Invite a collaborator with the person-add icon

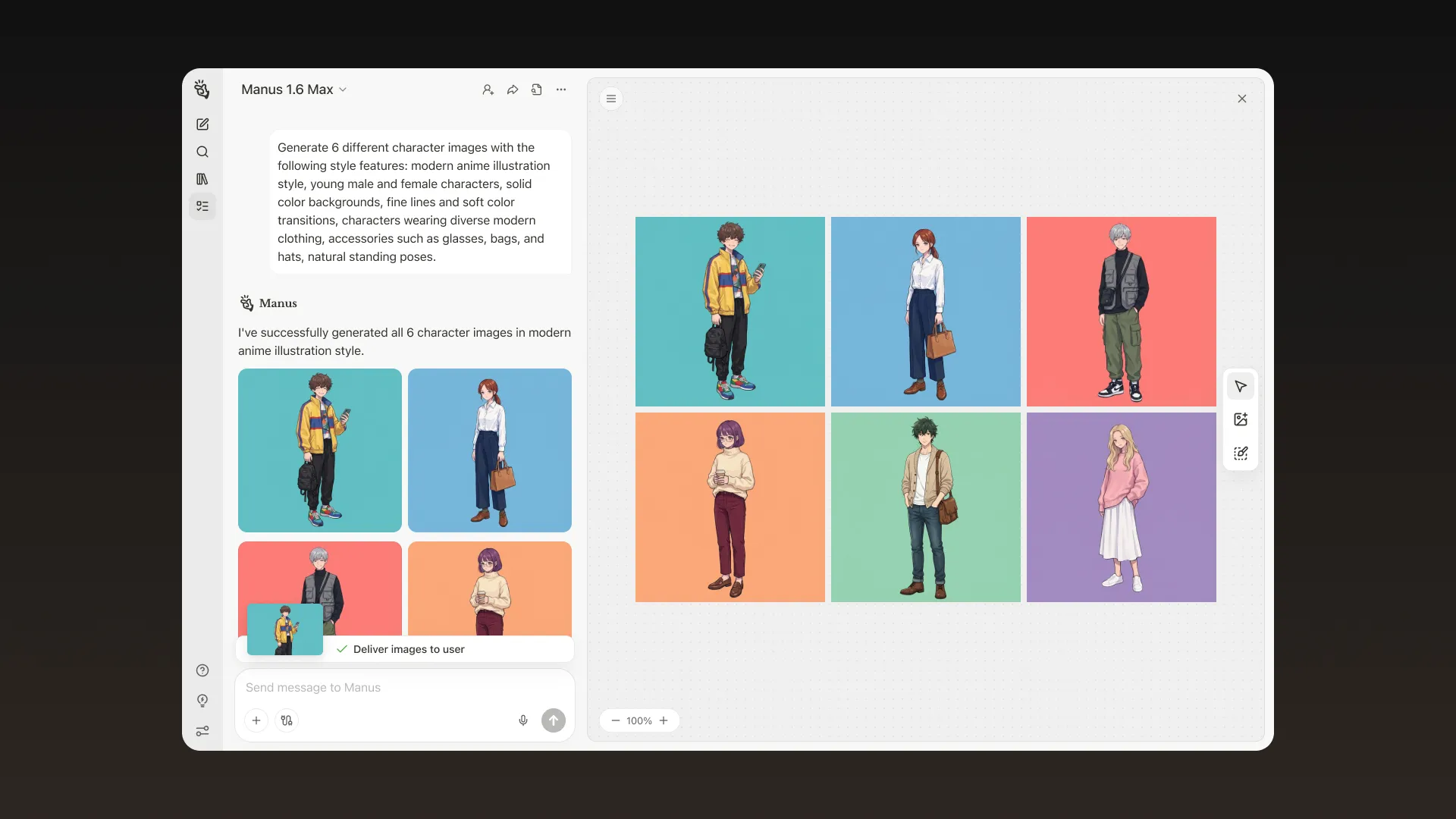[488, 89]
